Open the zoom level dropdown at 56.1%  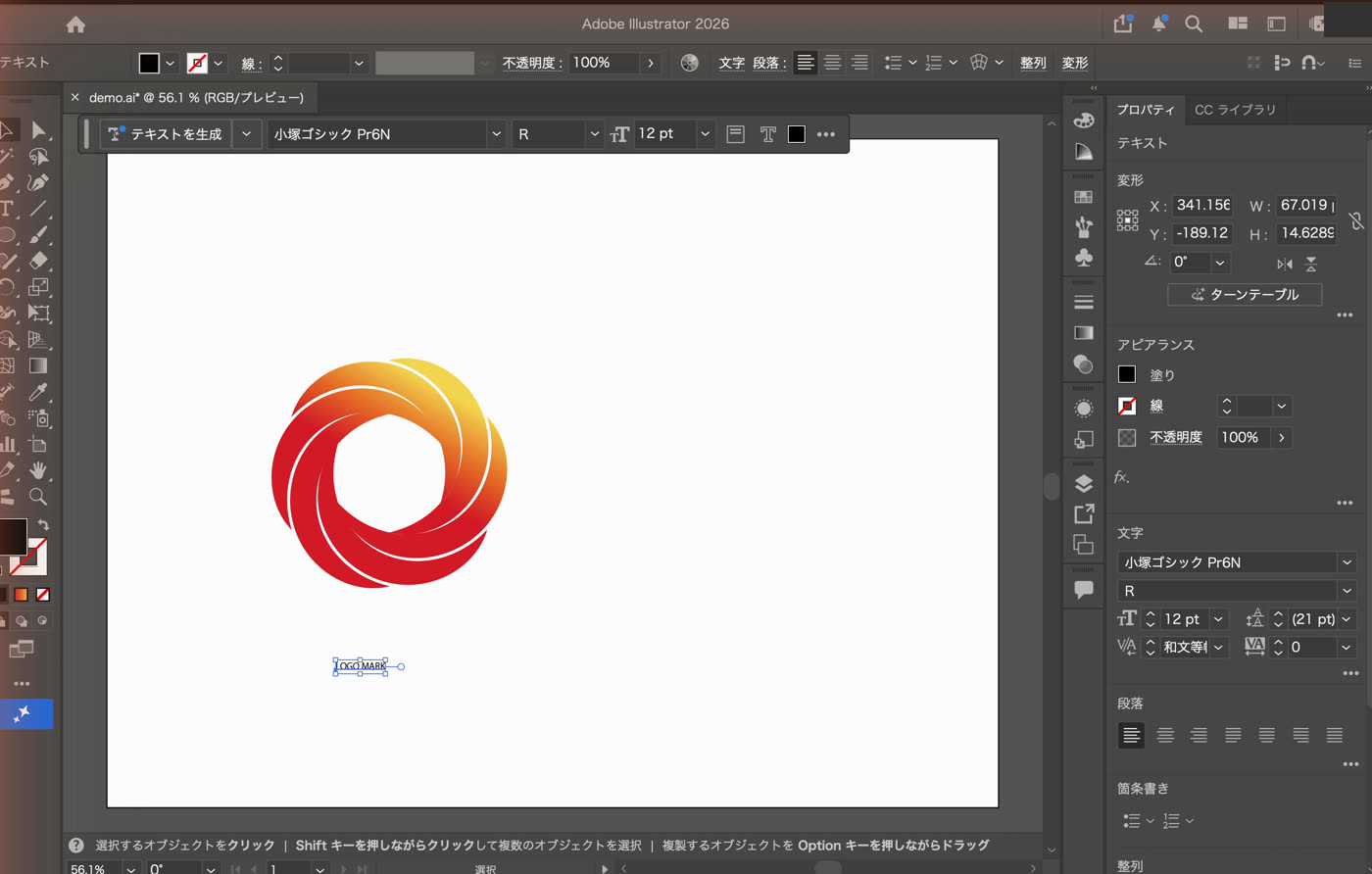(x=130, y=868)
